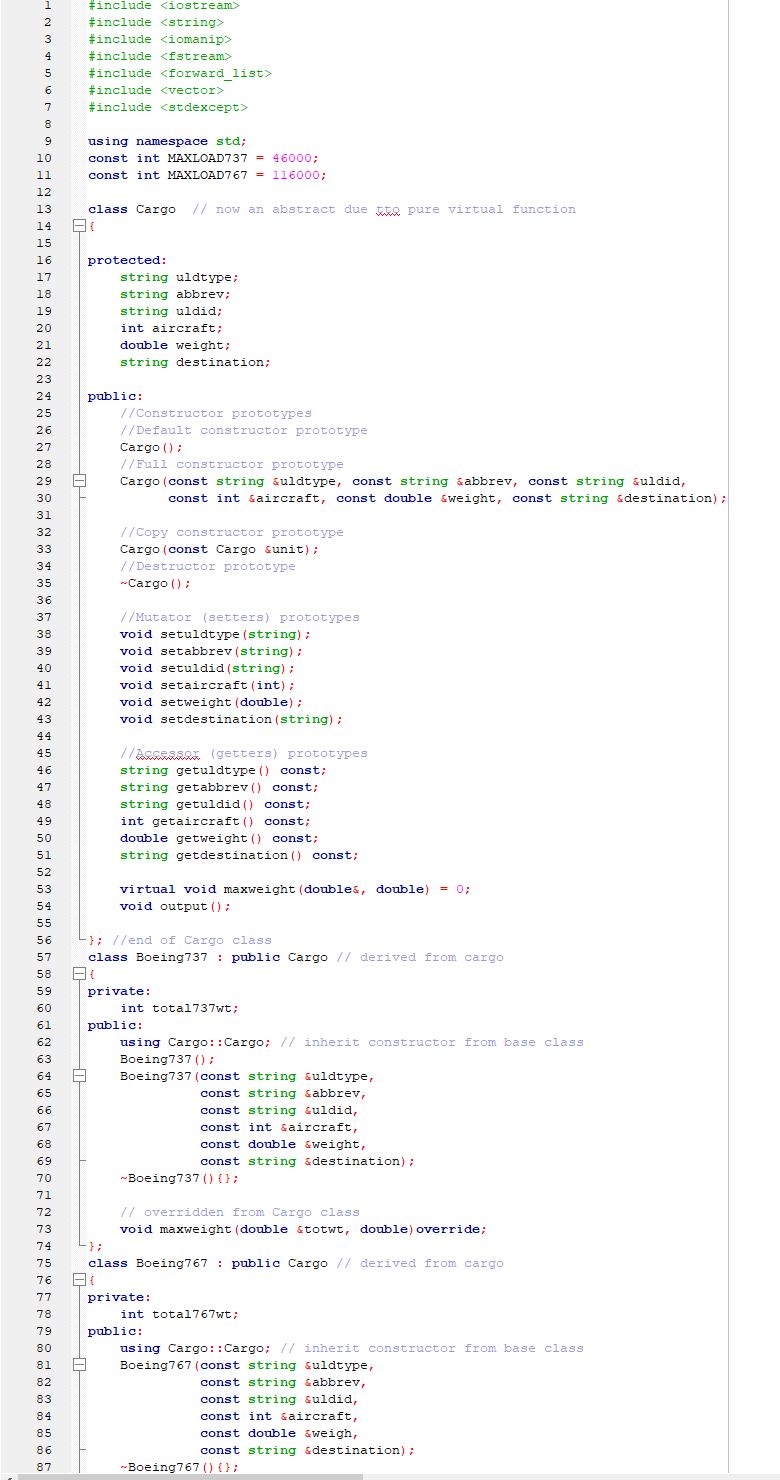Screen dimensions: 780x1480
Task: Click the "#include <forward_list>" line
Action: [x=180, y=73]
